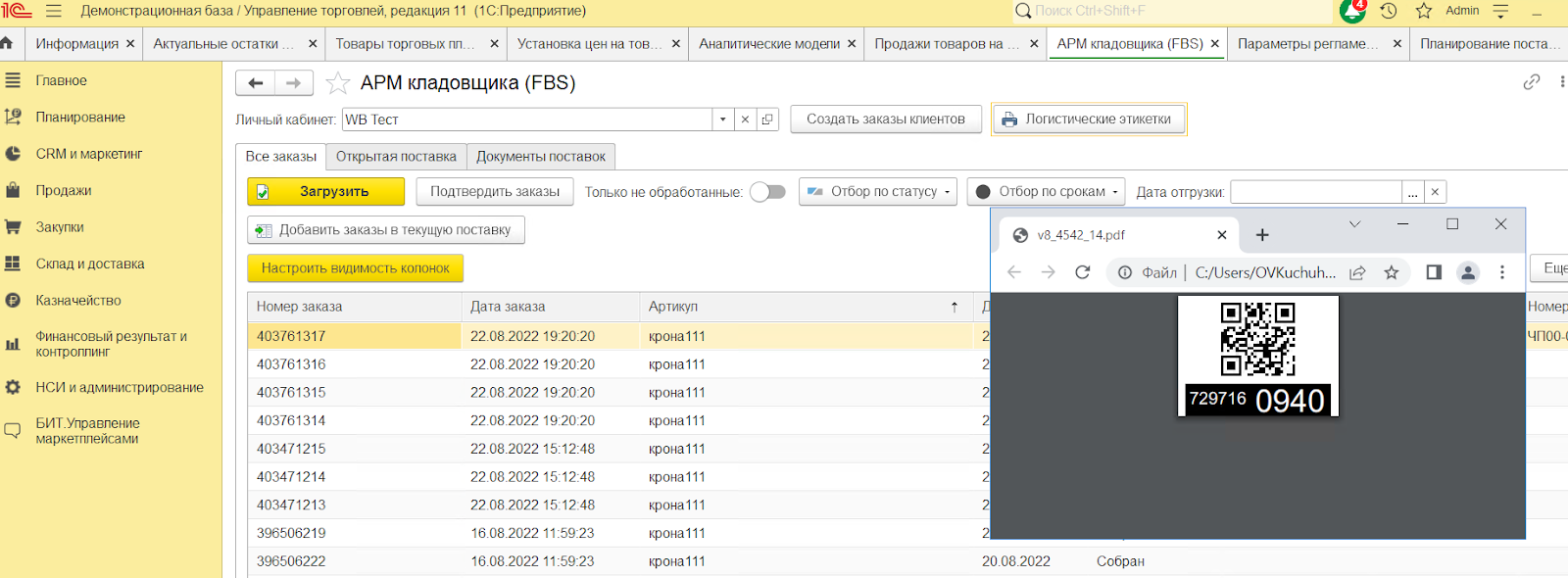Screen dimensions: 1568x578
Task: Click the notifications bell icon
Action: tap(1352, 11)
